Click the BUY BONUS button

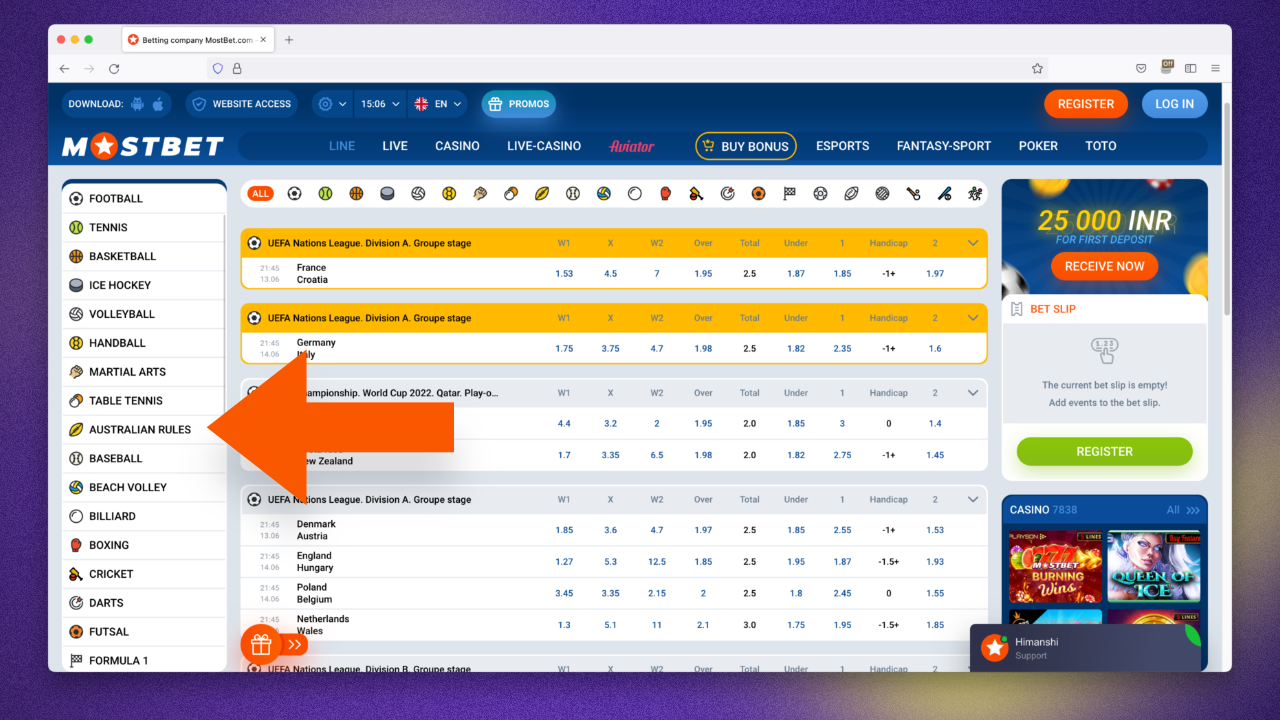point(746,146)
